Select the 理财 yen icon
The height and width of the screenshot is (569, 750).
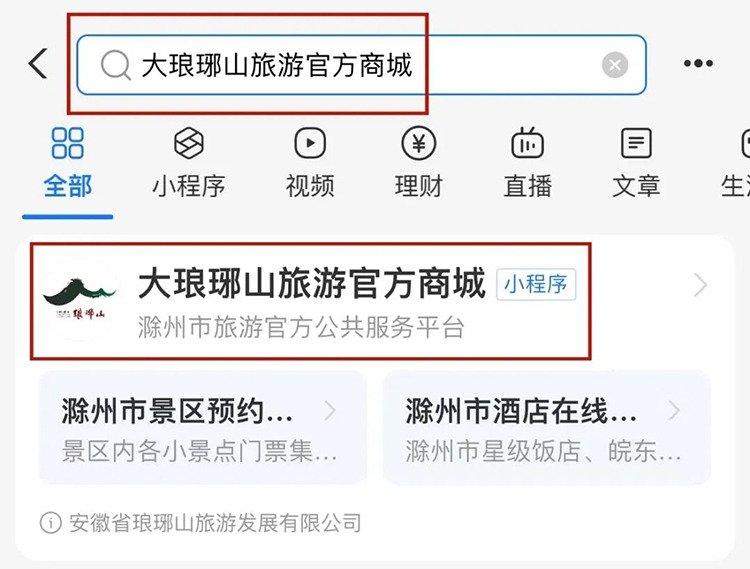pos(419,142)
